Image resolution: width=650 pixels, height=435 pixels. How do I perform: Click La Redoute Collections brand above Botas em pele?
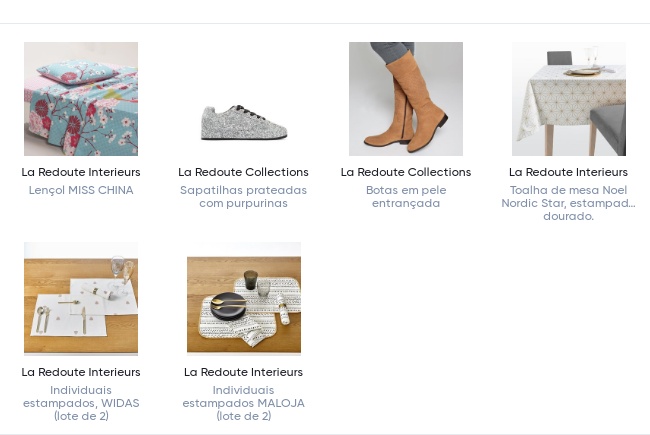406,172
